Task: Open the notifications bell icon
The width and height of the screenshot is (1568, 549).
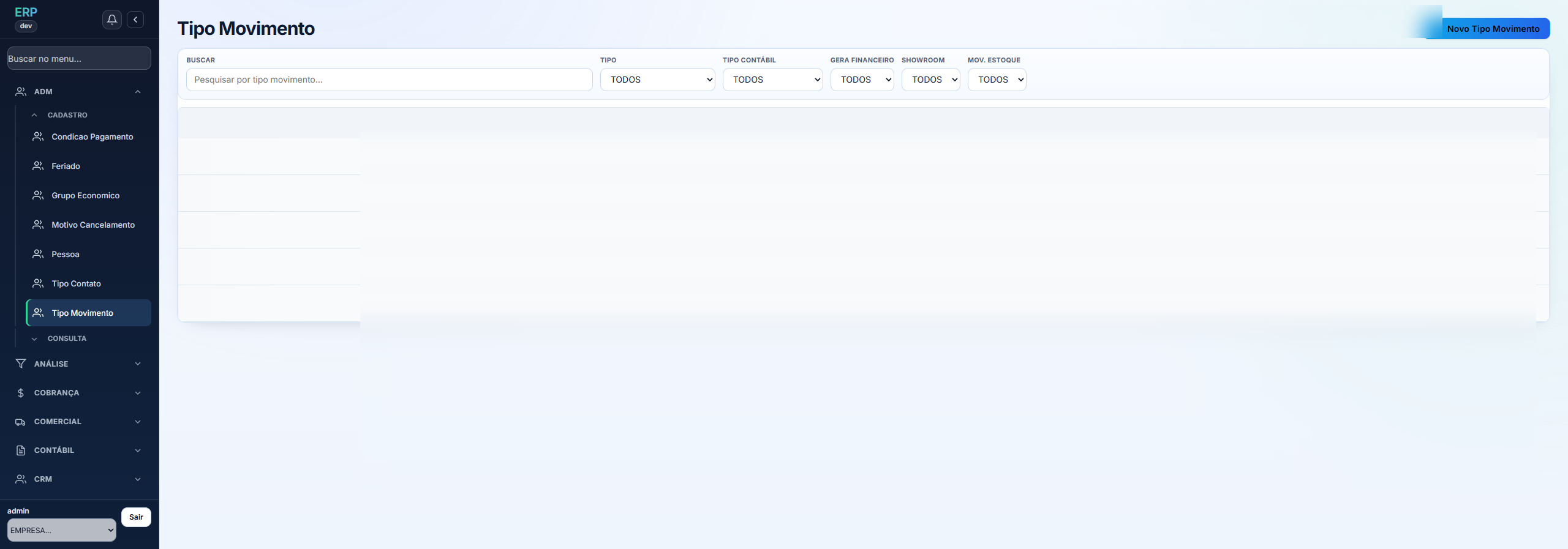Action: (111, 20)
